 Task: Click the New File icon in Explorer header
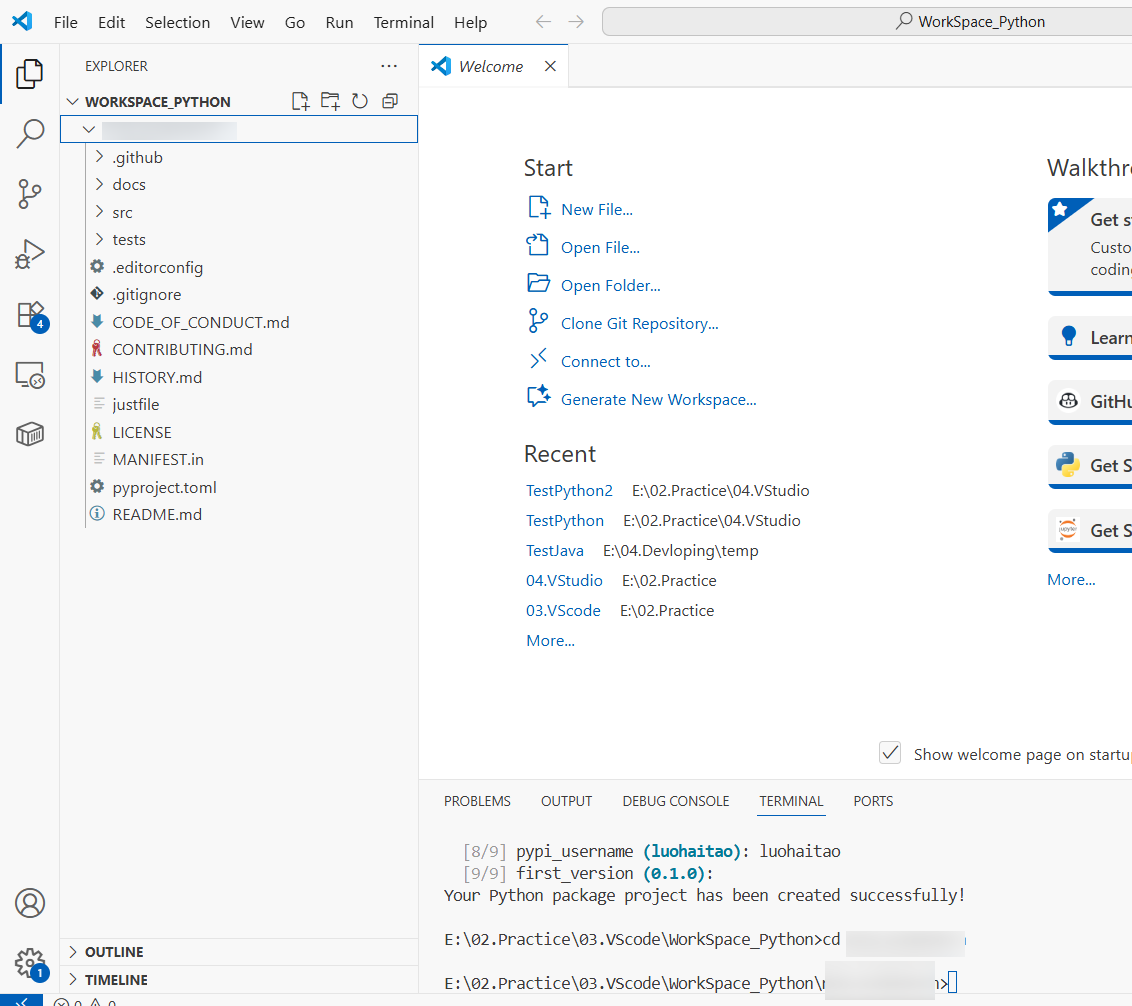pyautogui.click(x=300, y=101)
